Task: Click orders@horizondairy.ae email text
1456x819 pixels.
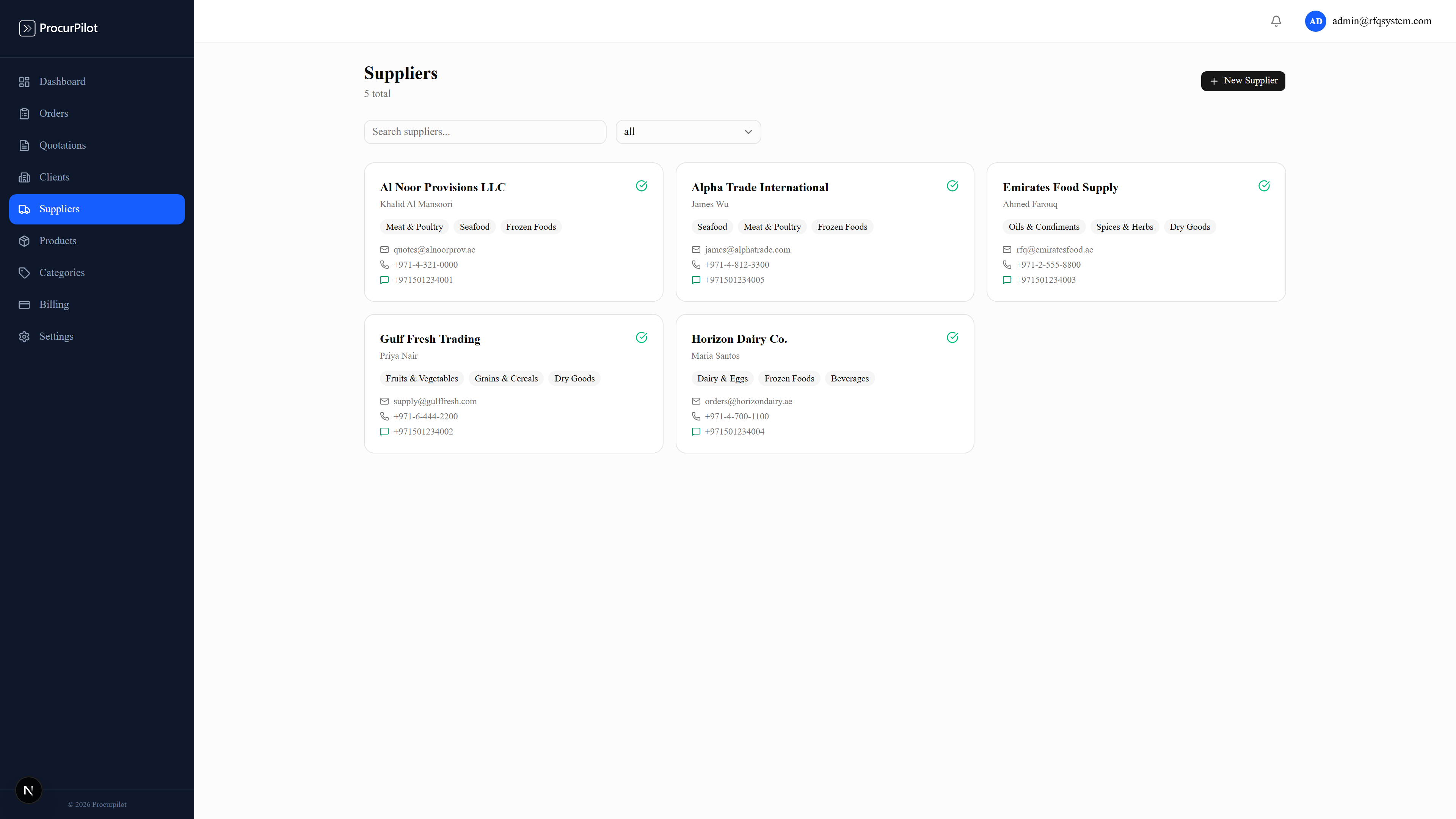Action: (748, 401)
